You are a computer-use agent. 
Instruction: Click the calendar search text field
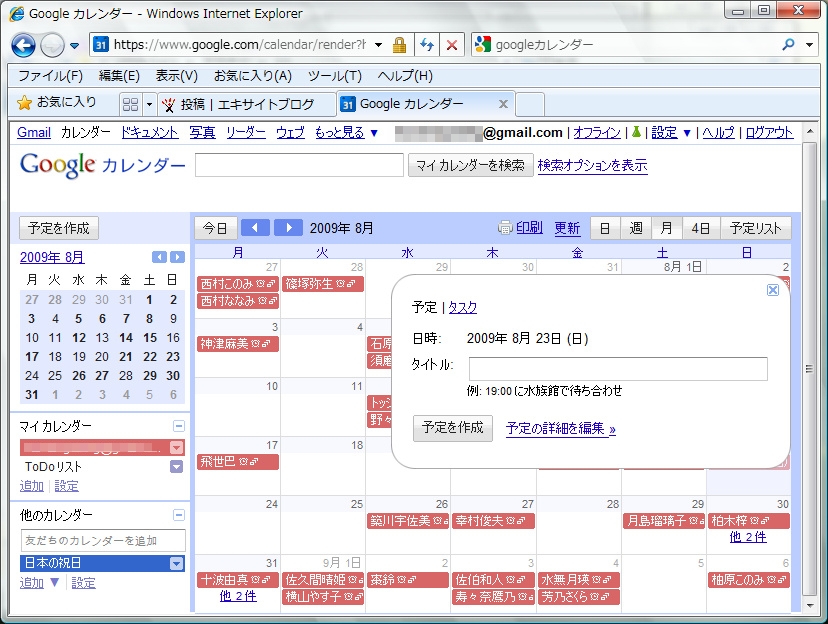click(299, 165)
